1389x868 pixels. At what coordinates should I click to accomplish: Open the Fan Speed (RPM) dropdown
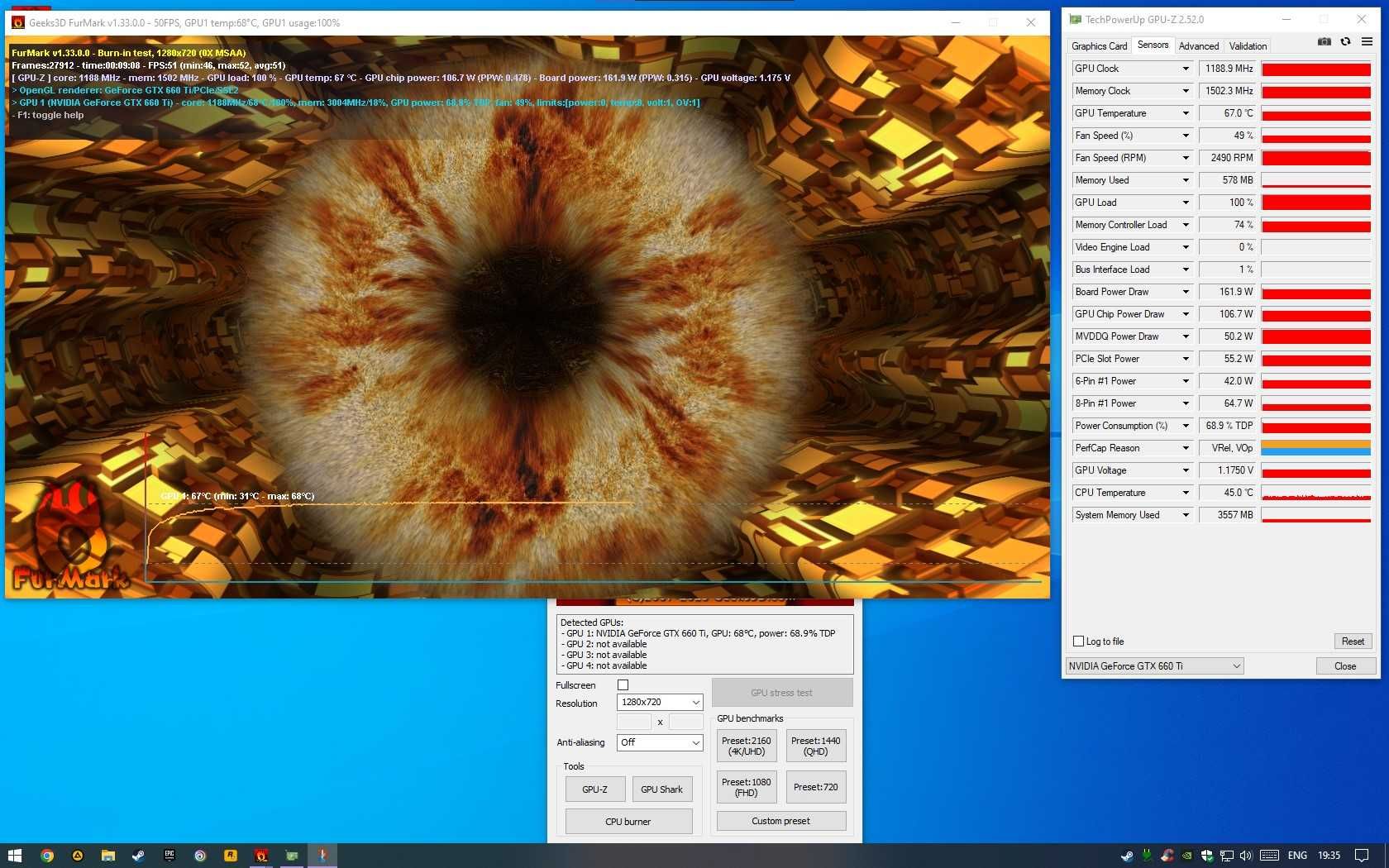[1186, 158]
